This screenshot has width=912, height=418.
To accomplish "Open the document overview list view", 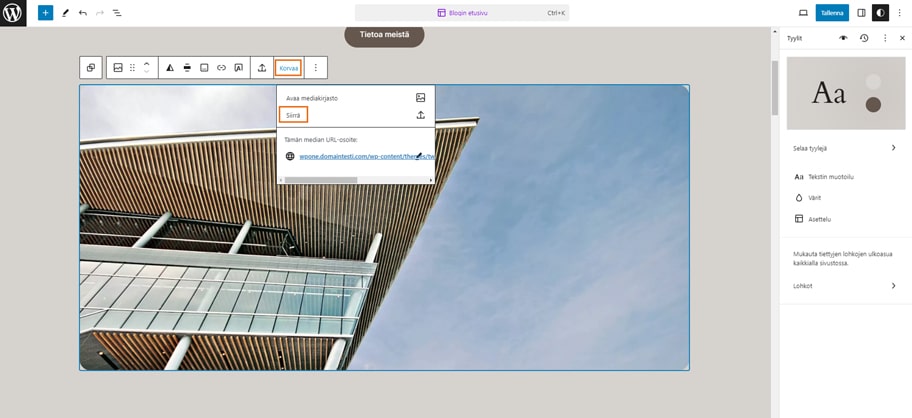I will tap(117, 13).
